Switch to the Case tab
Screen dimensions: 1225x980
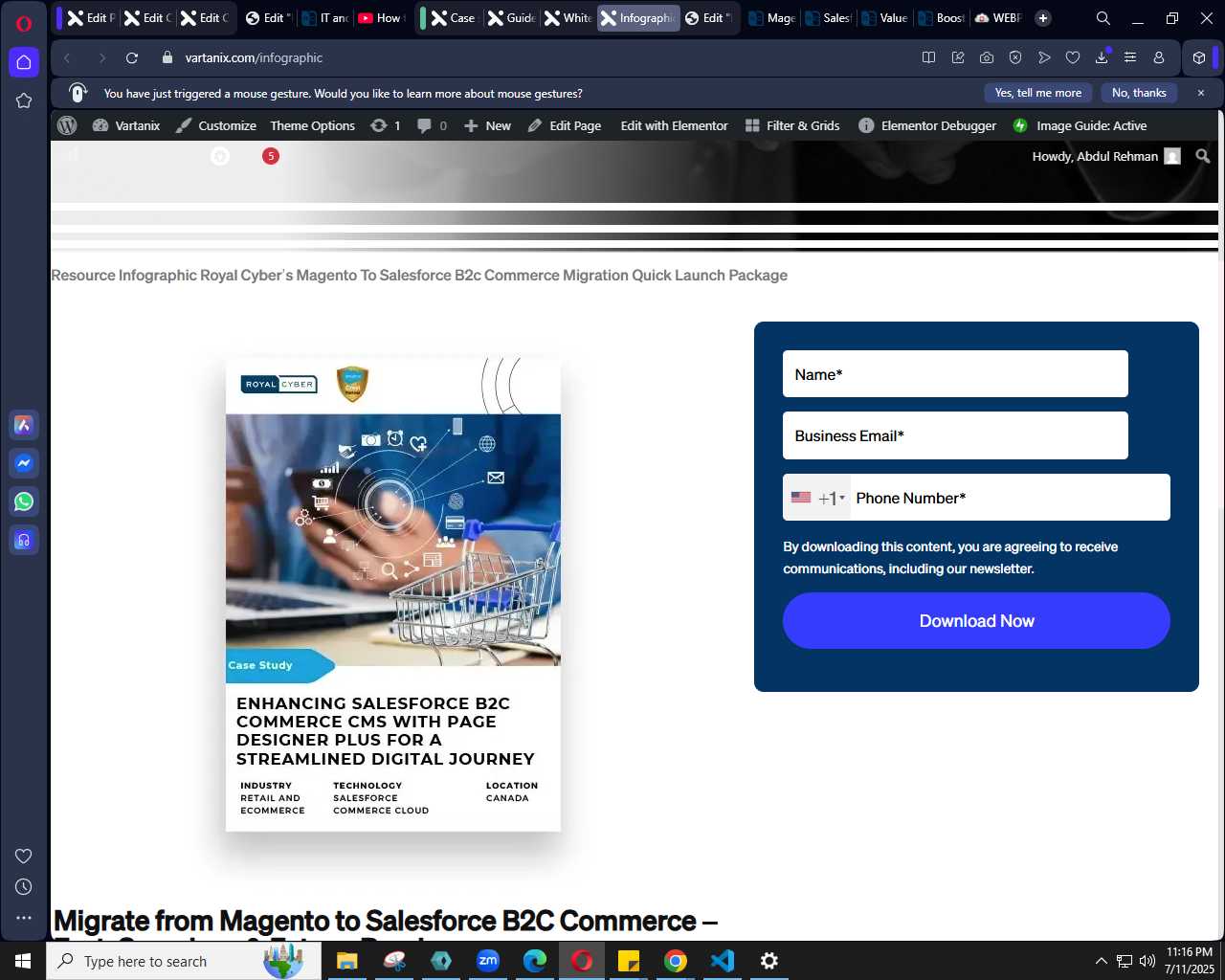[x=451, y=18]
